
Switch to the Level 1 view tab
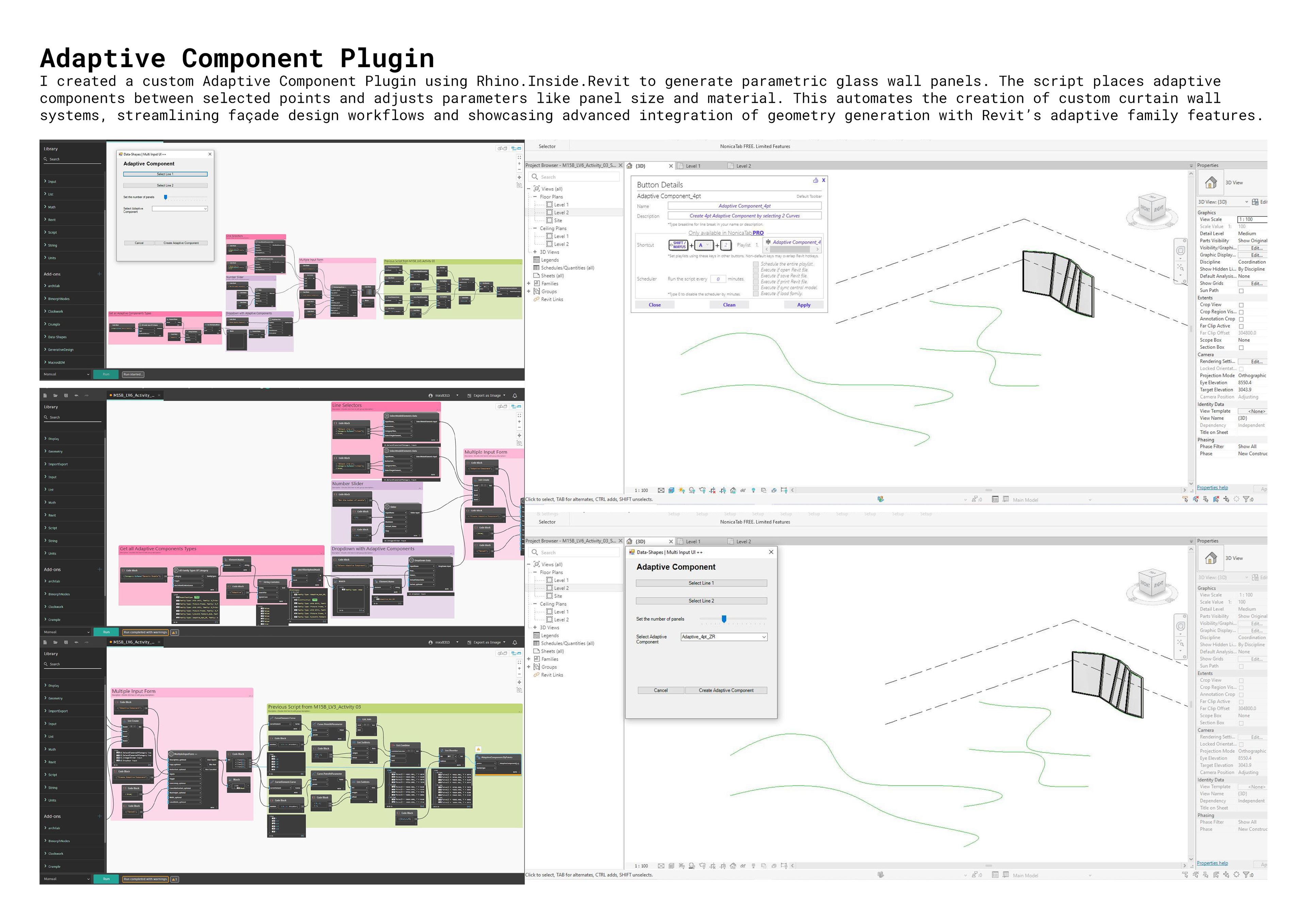coord(693,166)
